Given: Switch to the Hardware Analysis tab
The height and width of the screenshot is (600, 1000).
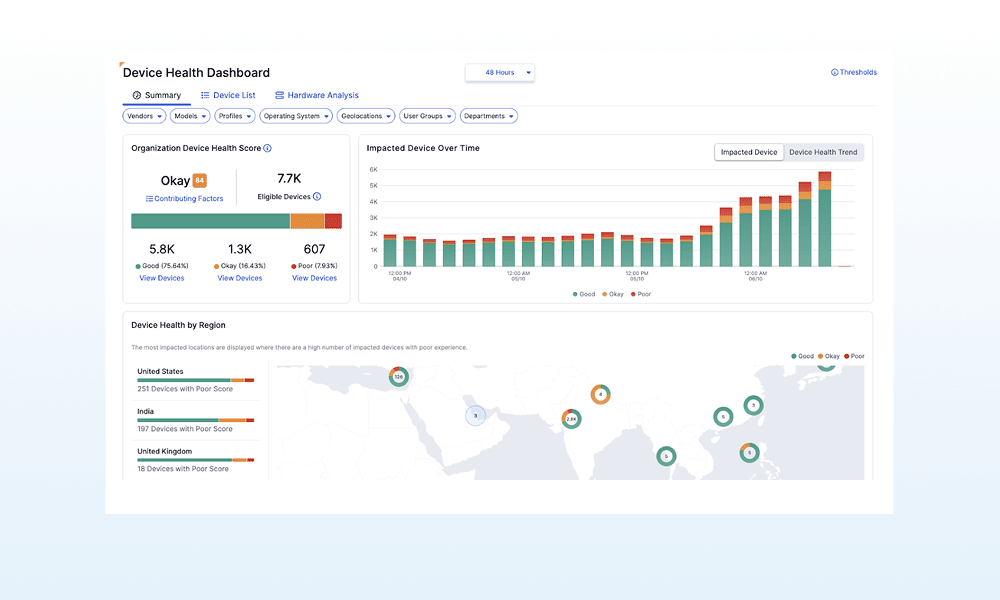Looking at the screenshot, I should click(316, 95).
